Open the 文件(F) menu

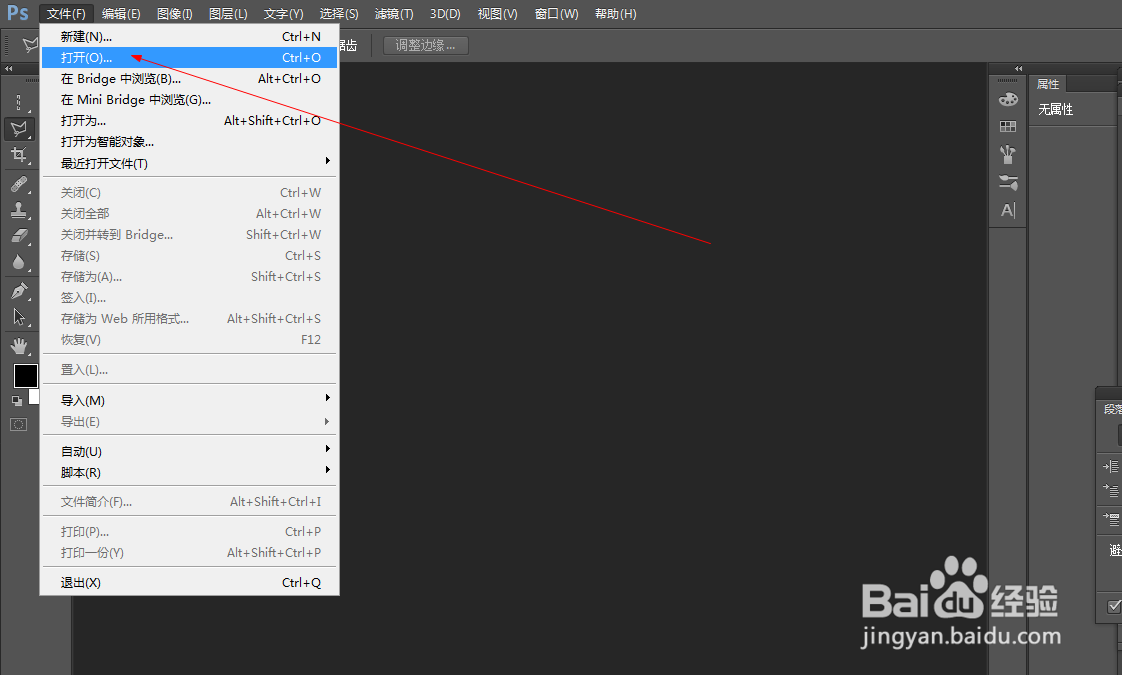[66, 14]
